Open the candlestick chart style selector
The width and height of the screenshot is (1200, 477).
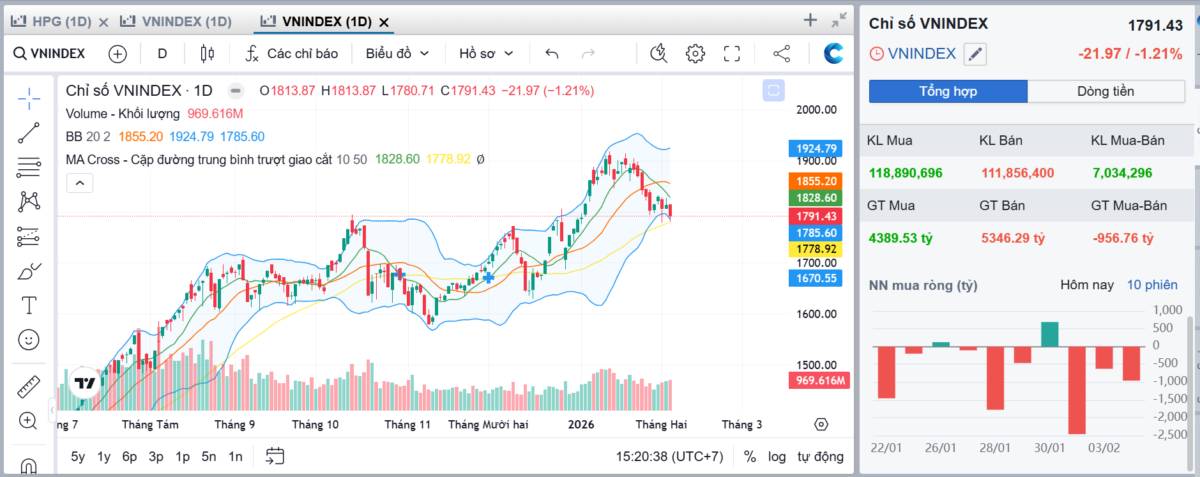207,53
